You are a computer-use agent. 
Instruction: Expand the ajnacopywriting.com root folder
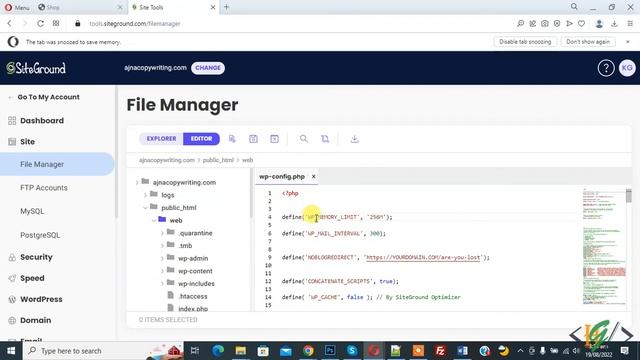(x=137, y=182)
